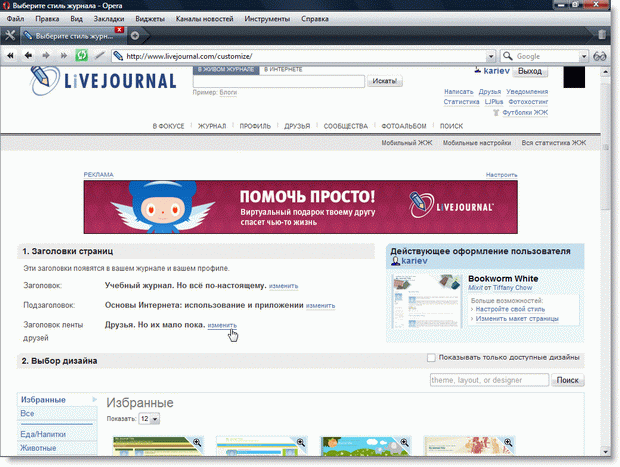Open Opera panels wrench icon
This screenshot has height=467, width=620.
point(10,36)
